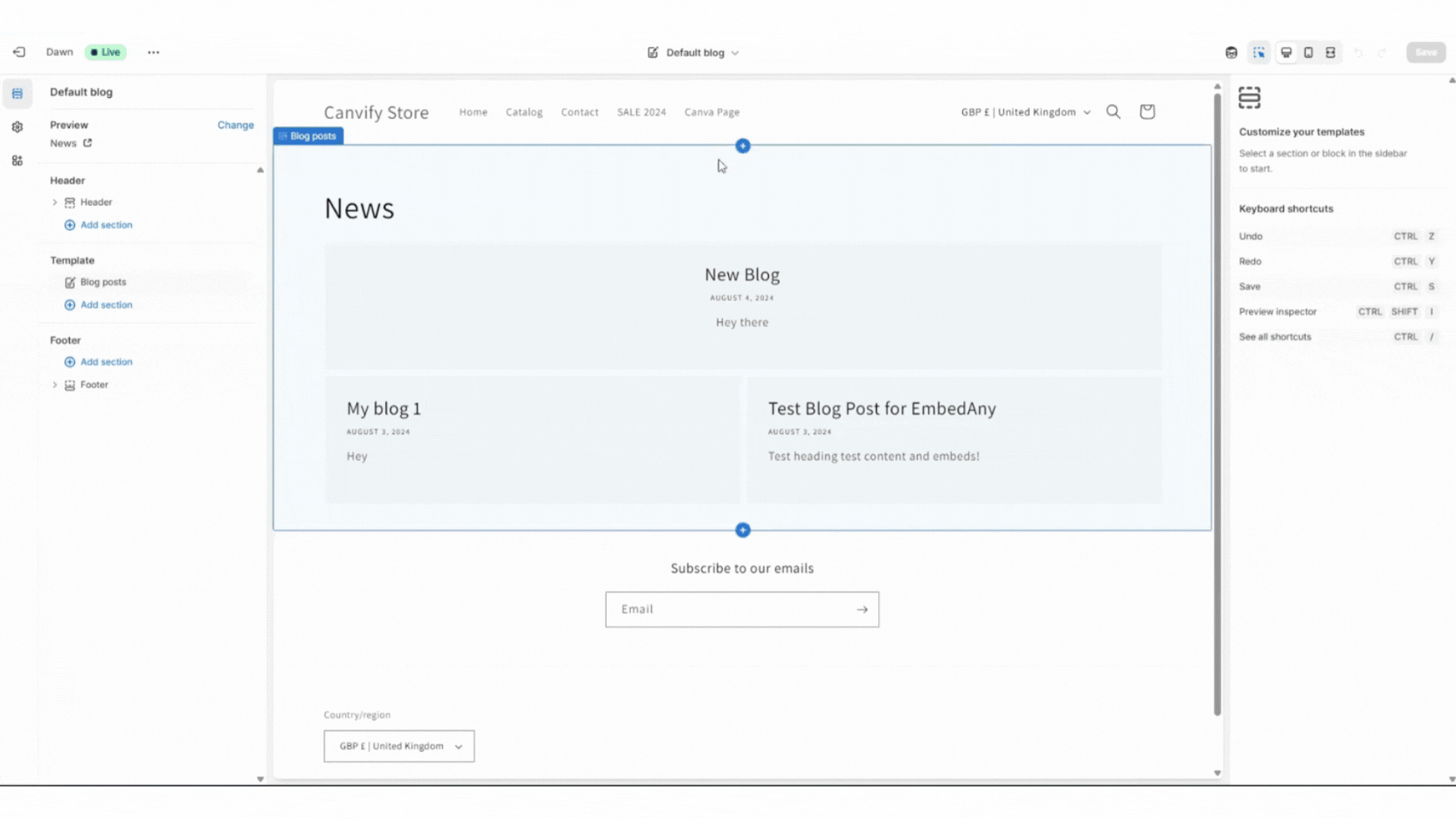Click the exit editor back icon

point(19,52)
